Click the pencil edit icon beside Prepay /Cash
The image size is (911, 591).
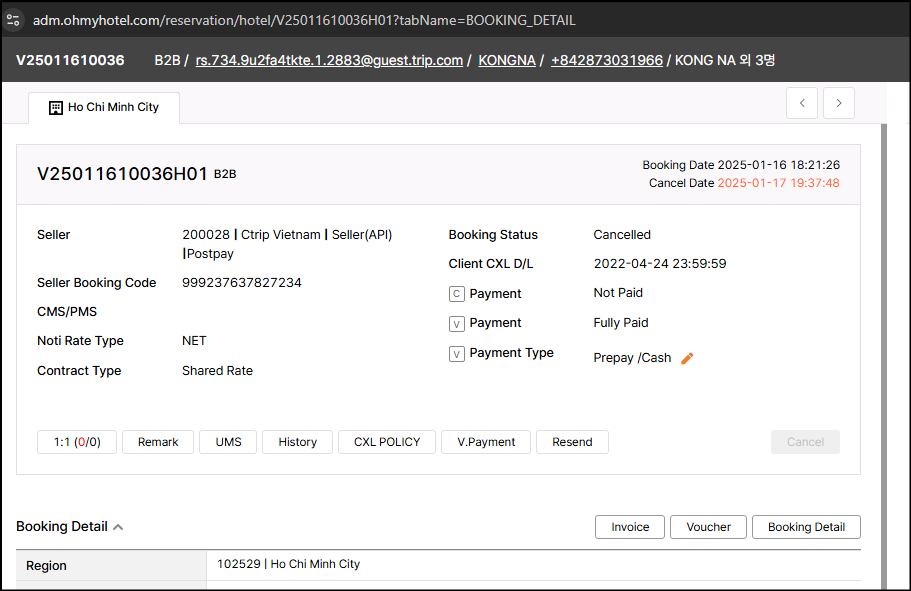[x=687, y=358]
